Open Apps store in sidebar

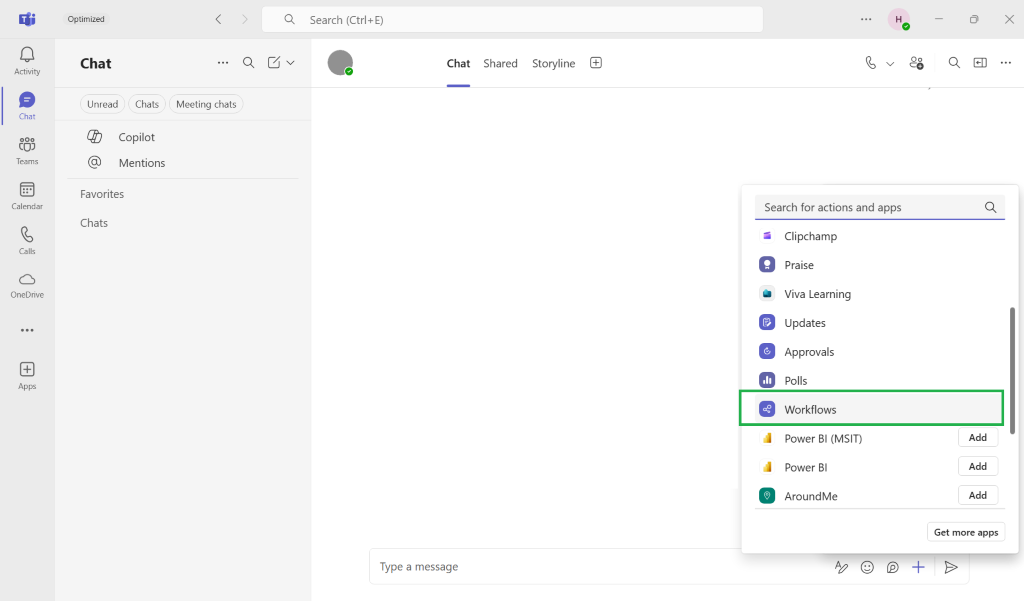[27, 376]
